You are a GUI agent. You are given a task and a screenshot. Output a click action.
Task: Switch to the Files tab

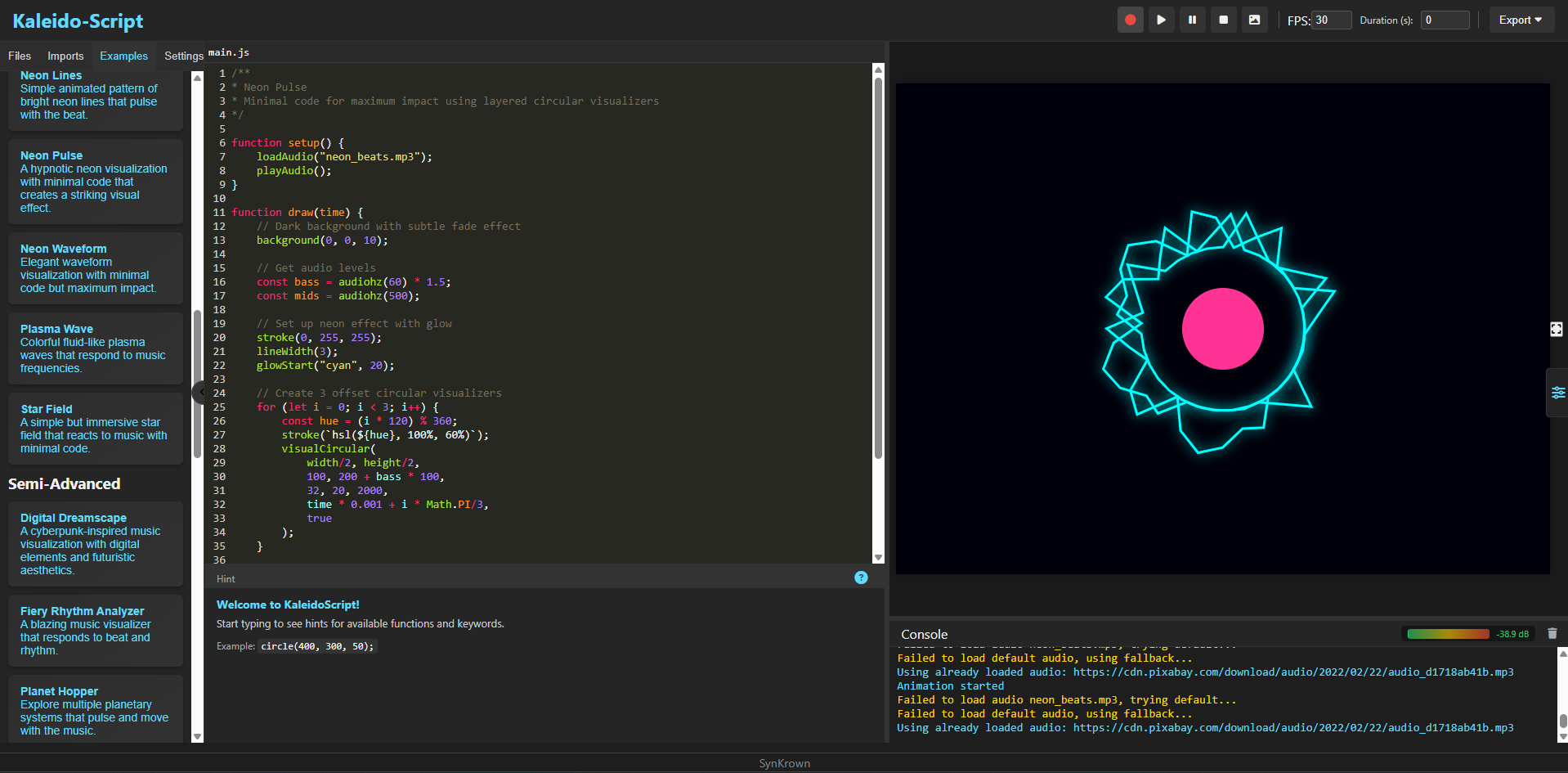coord(20,56)
